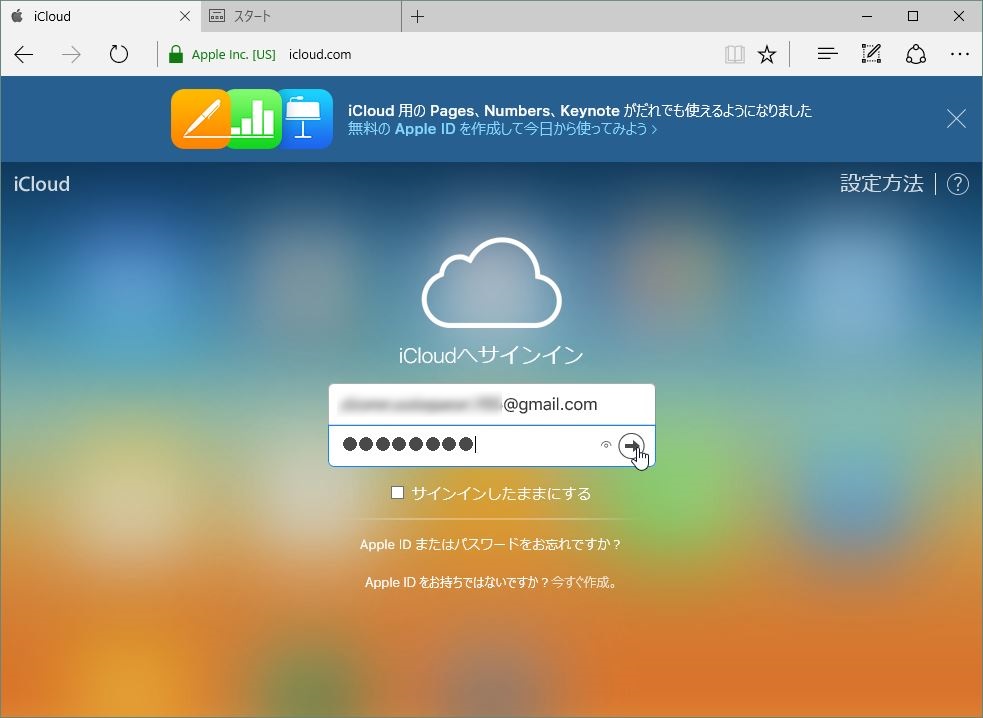
Task: Click the Apple Inc. [US] certificate label
Action: (233, 55)
